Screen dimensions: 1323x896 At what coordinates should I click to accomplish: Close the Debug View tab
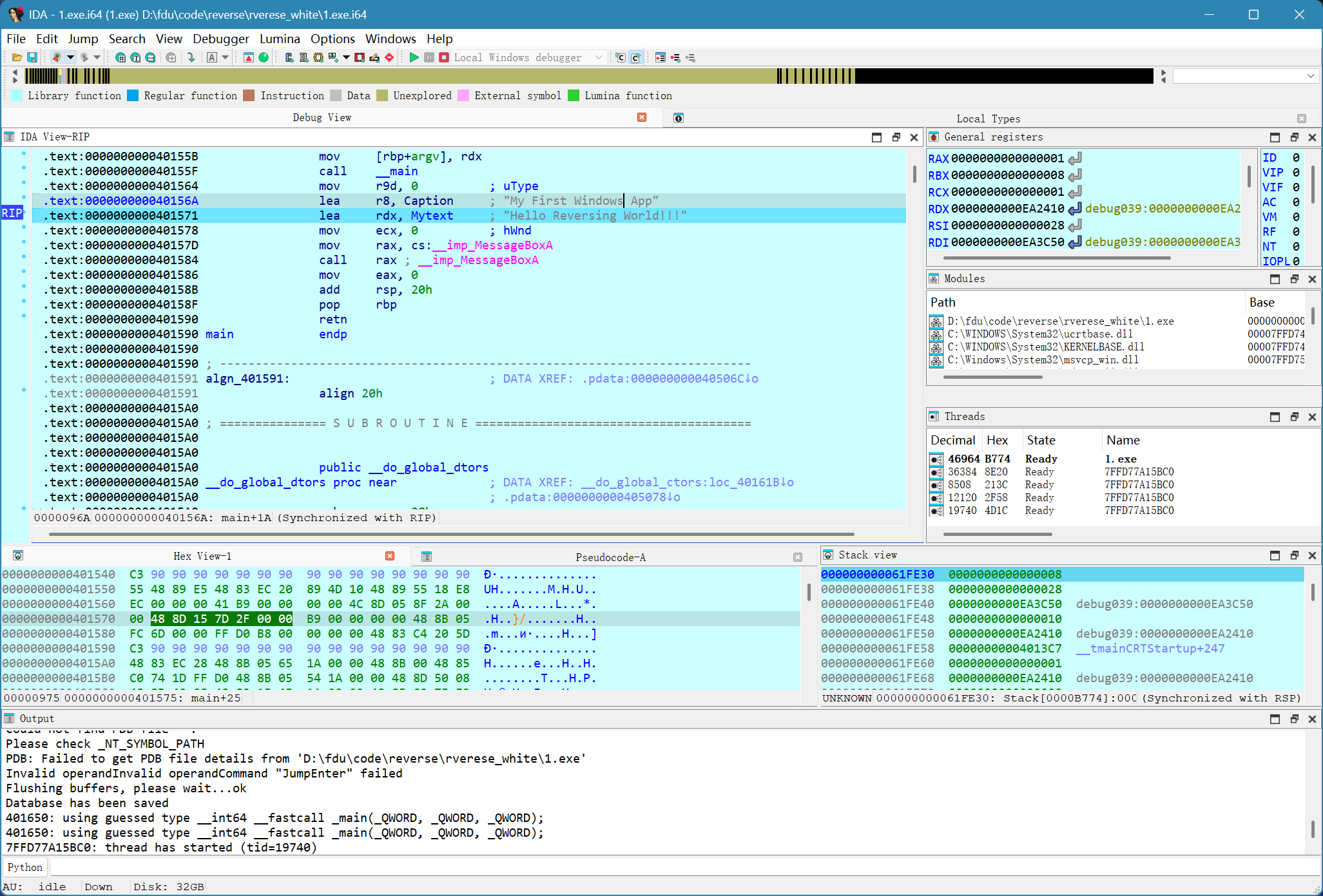pos(642,117)
